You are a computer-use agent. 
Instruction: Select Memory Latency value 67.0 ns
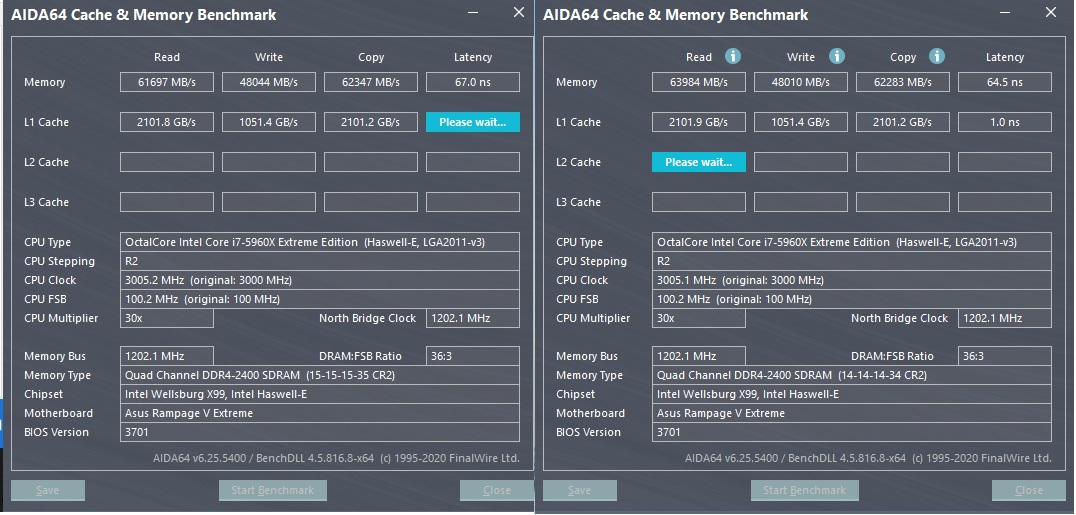coord(473,82)
